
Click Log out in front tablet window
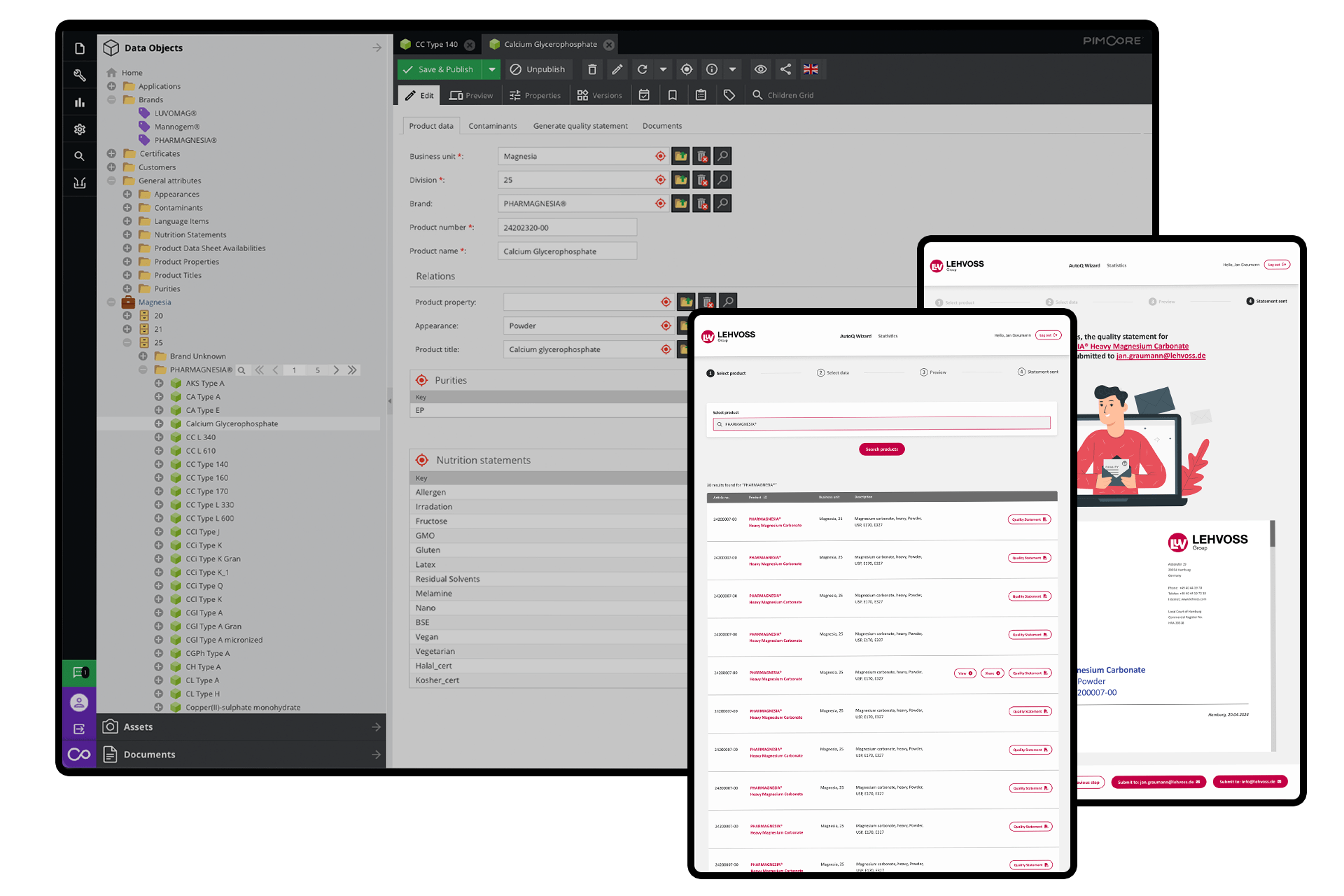click(x=1048, y=335)
